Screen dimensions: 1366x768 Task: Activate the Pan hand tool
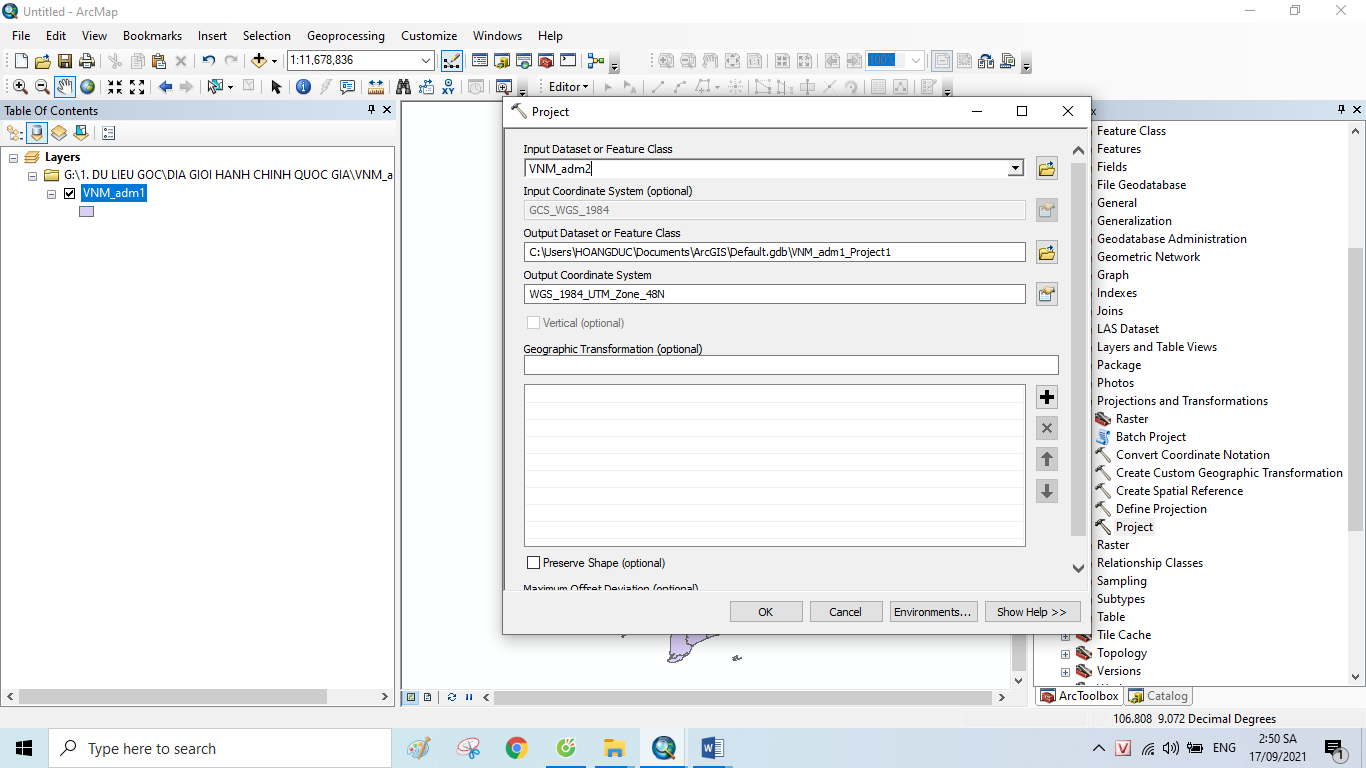(65, 87)
